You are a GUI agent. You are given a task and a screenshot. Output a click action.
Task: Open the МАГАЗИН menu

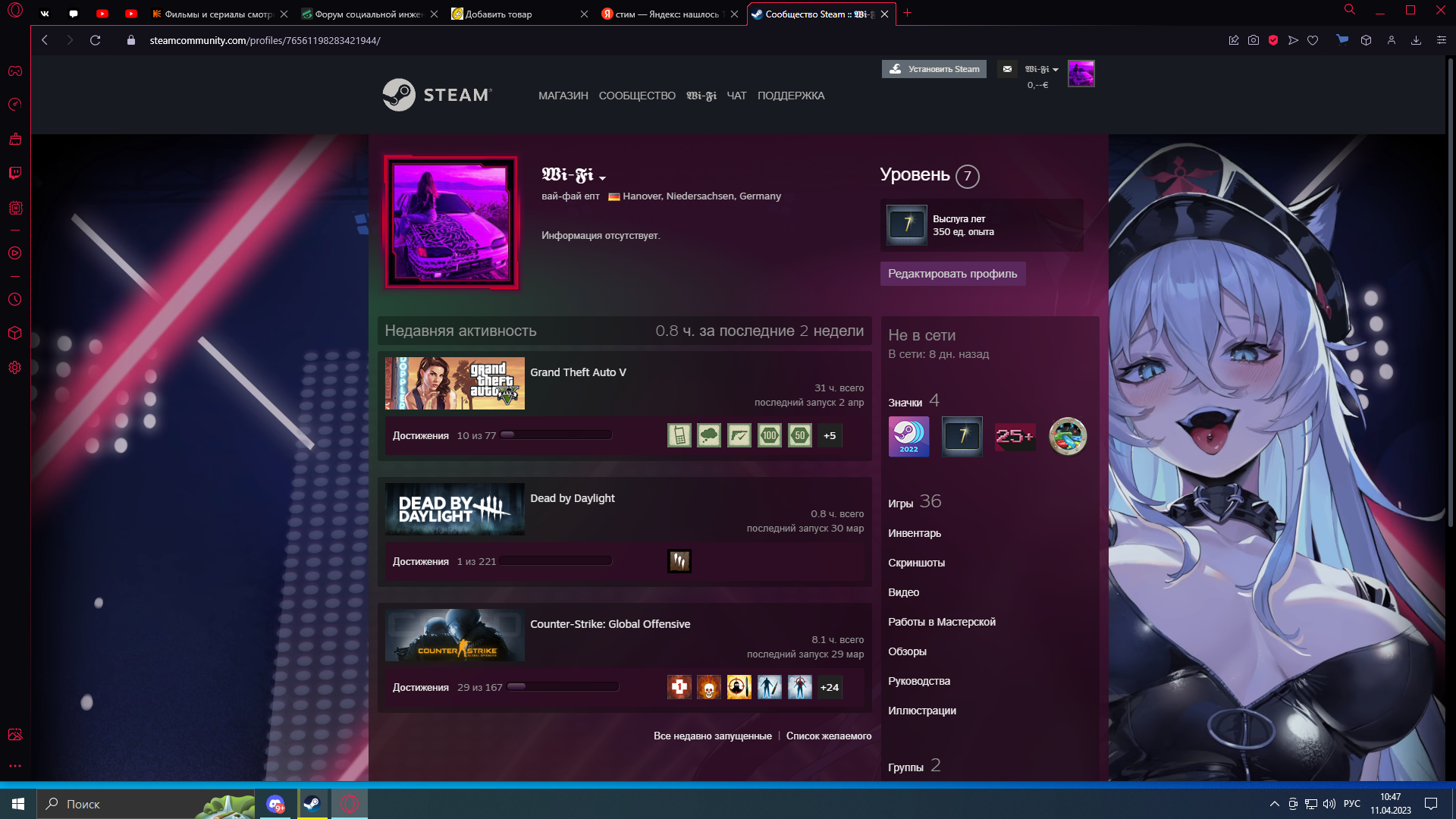[x=563, y=96]
